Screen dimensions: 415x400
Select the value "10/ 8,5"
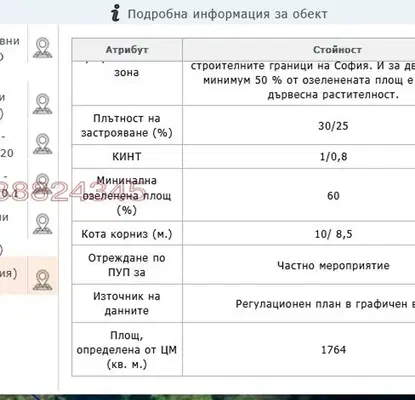tap(333, 234)
